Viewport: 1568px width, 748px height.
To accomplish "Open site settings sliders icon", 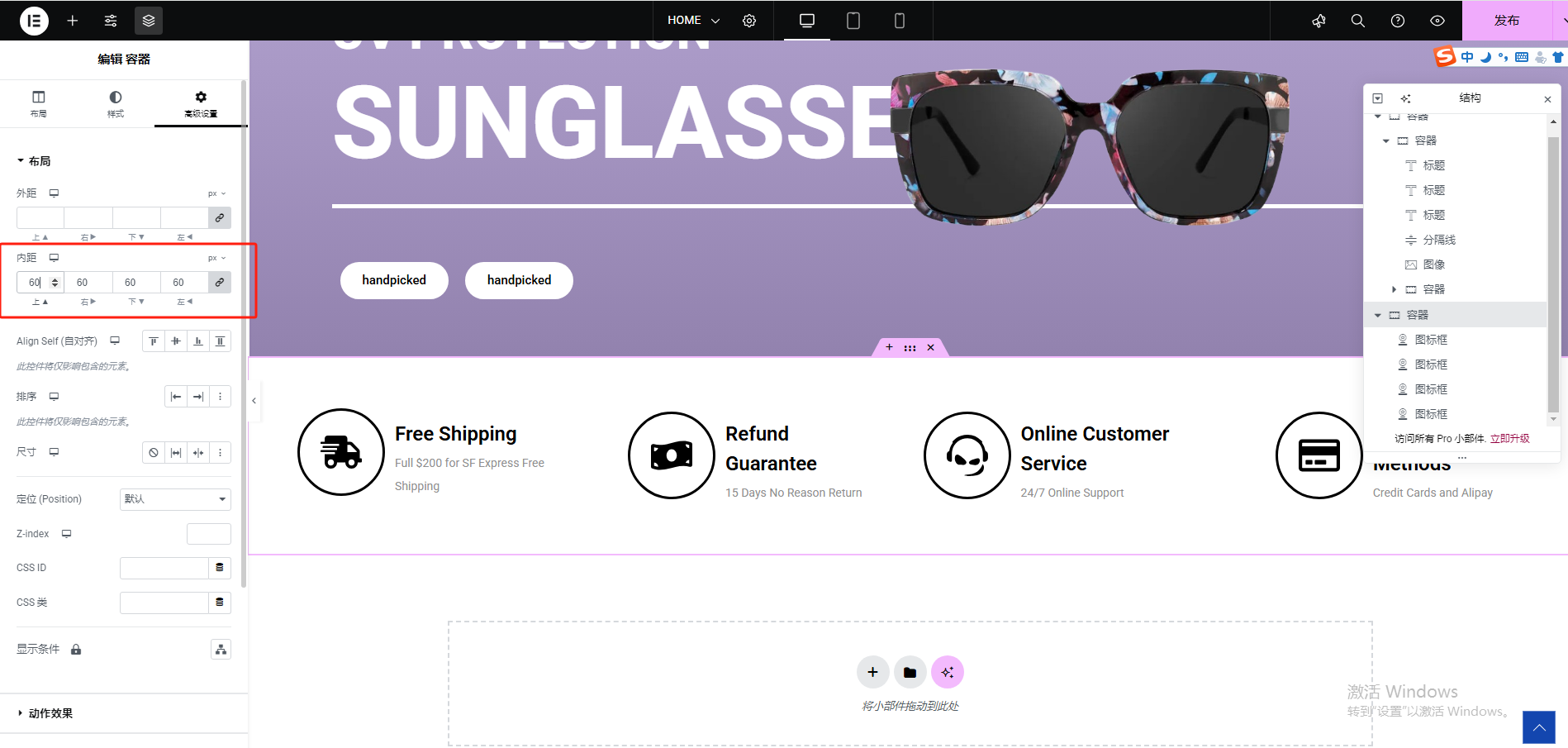I will coord(111,21).
